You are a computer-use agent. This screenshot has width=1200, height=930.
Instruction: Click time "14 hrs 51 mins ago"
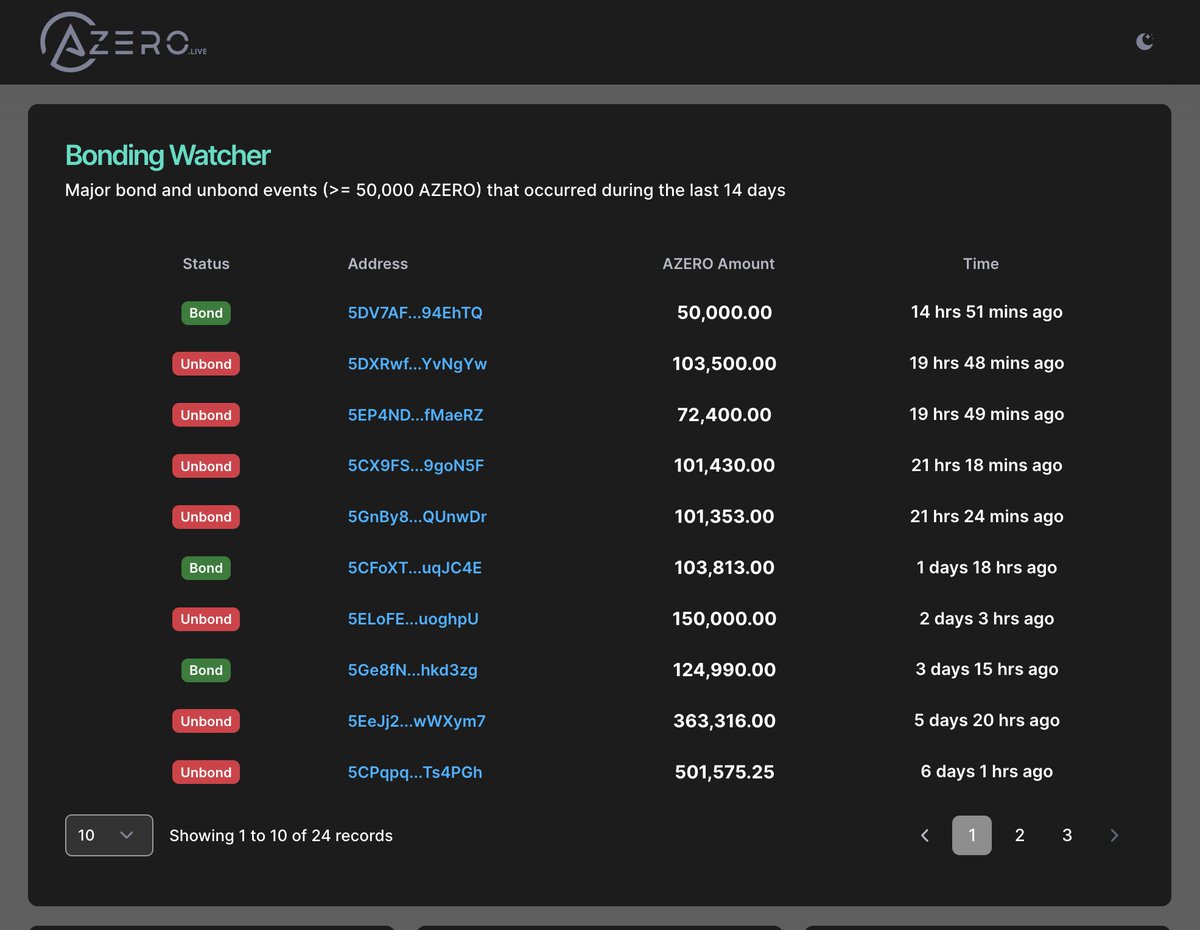[987, 312]
